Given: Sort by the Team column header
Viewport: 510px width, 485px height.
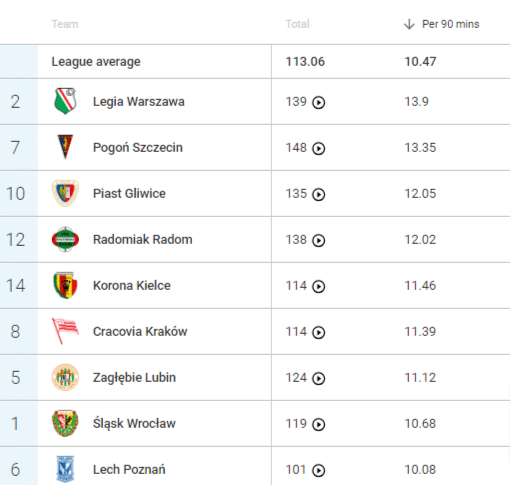Looking at the screenshot, I should (65, 24).
